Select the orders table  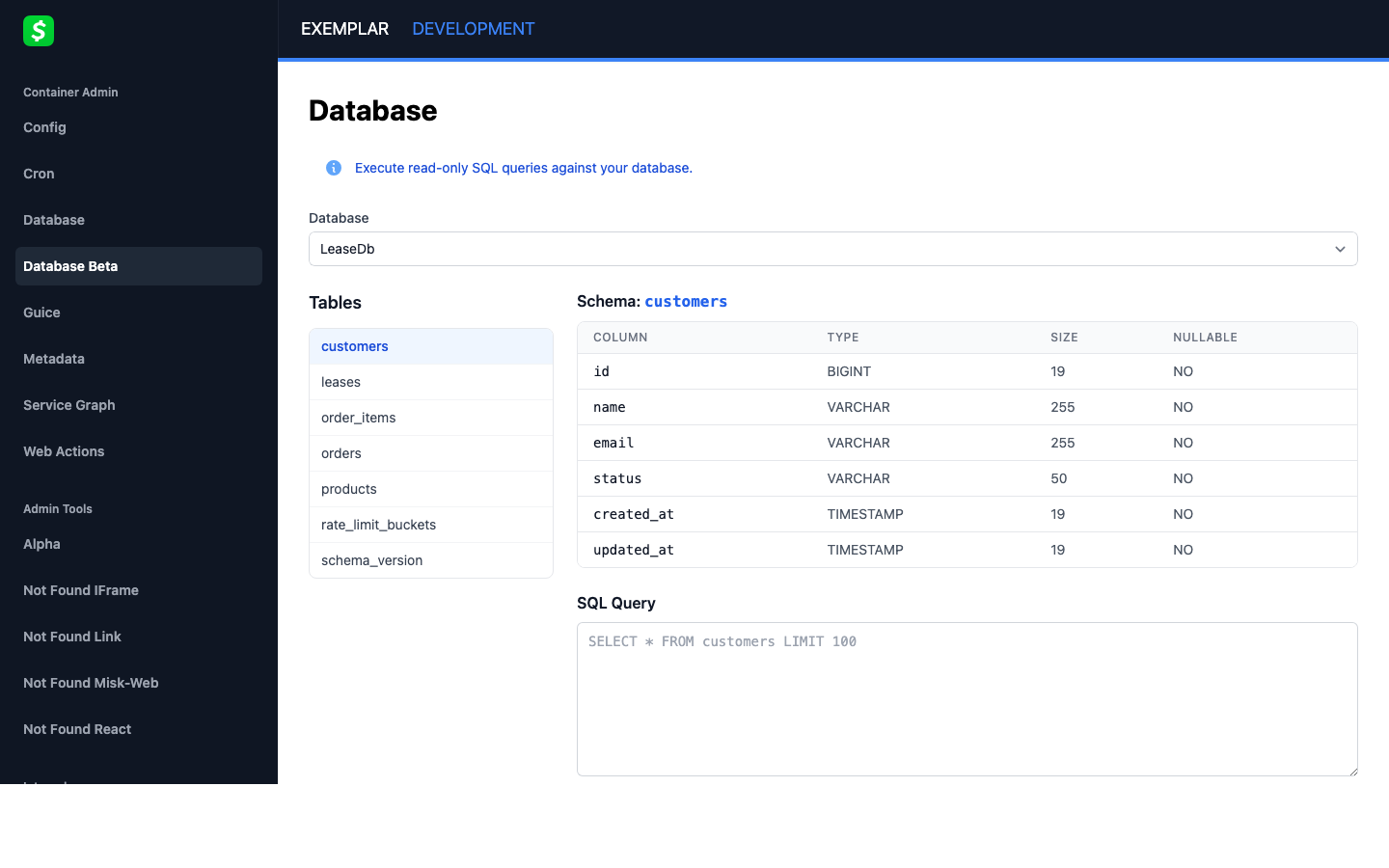click(431, 453)
